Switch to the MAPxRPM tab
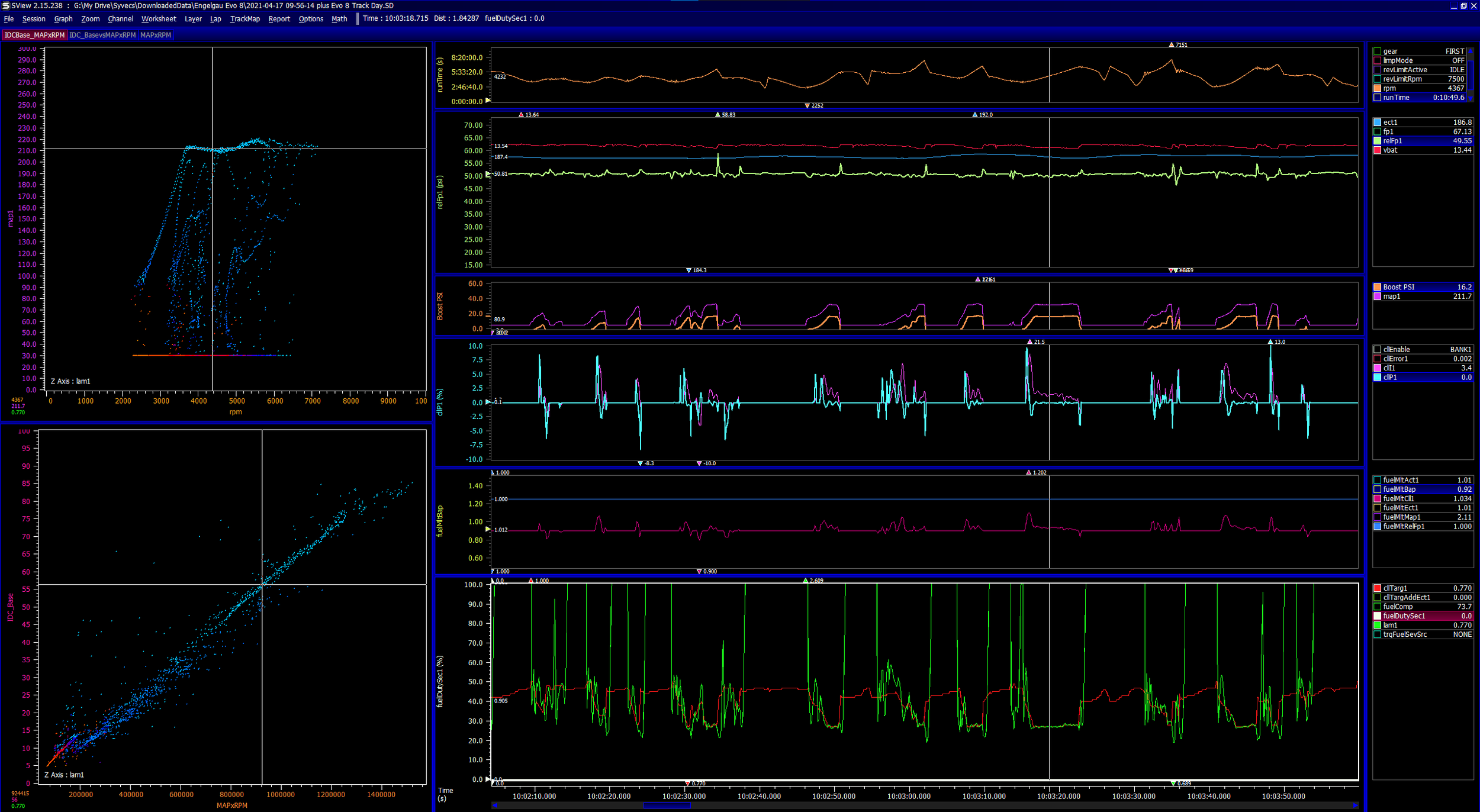This screenshot has width=1480, height=812. click(x=156, y=35)
